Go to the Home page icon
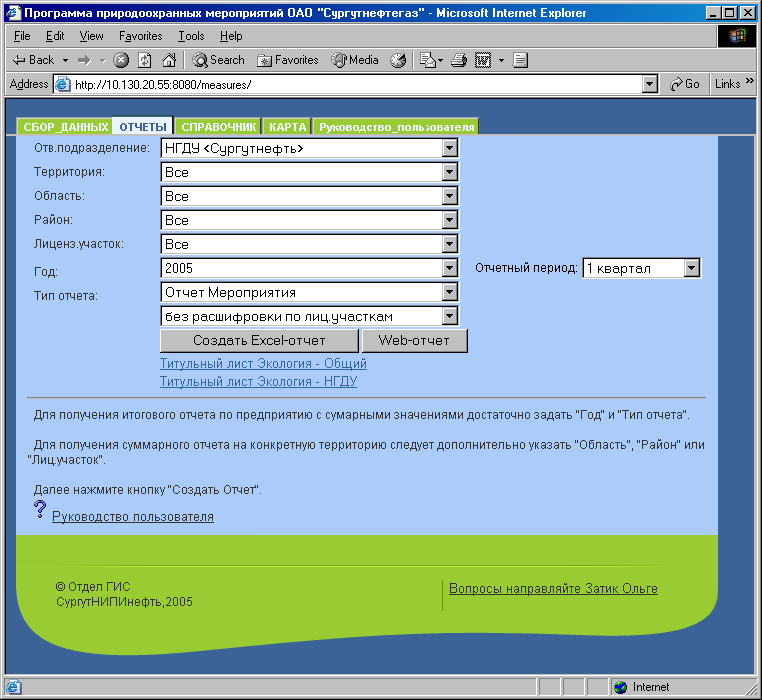The image size is (762, 700). [169, 60]
